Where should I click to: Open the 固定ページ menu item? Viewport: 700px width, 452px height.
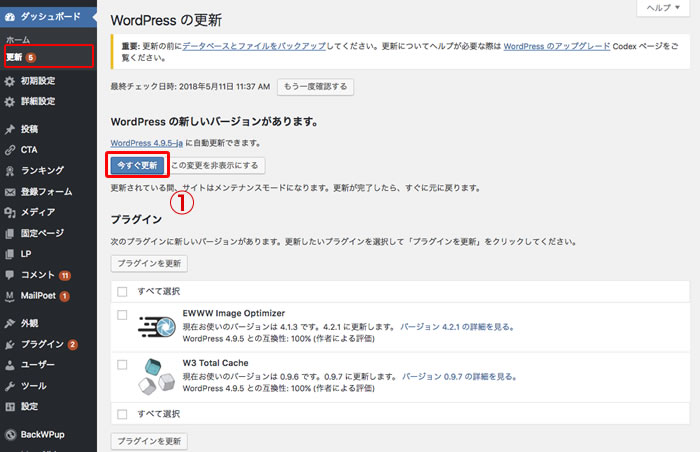(43, 233)
